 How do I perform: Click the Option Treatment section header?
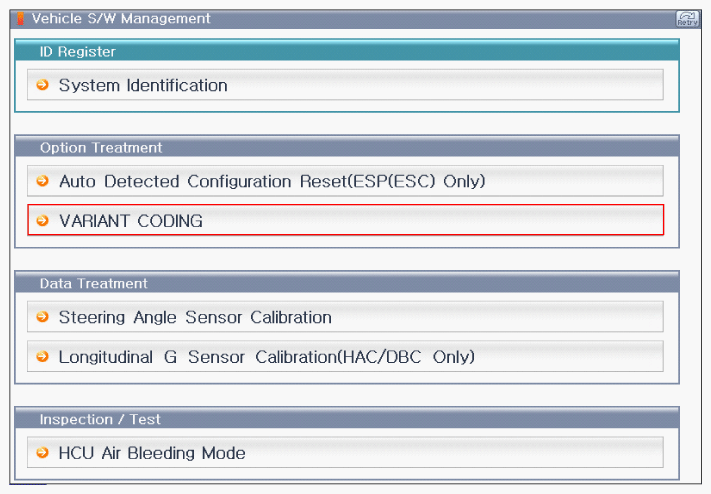pos(101,147)
